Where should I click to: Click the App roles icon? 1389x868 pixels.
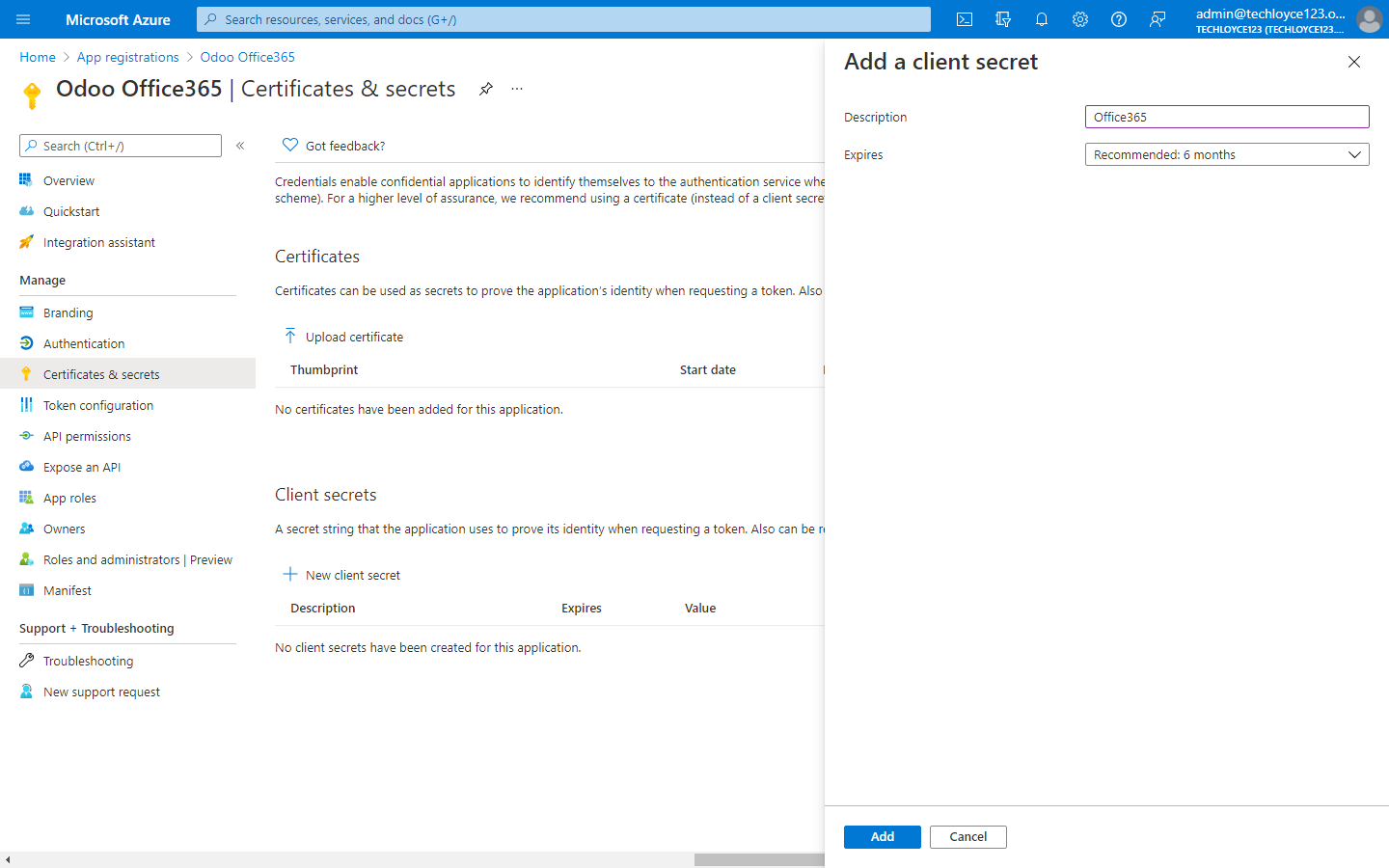click(26, 498)
